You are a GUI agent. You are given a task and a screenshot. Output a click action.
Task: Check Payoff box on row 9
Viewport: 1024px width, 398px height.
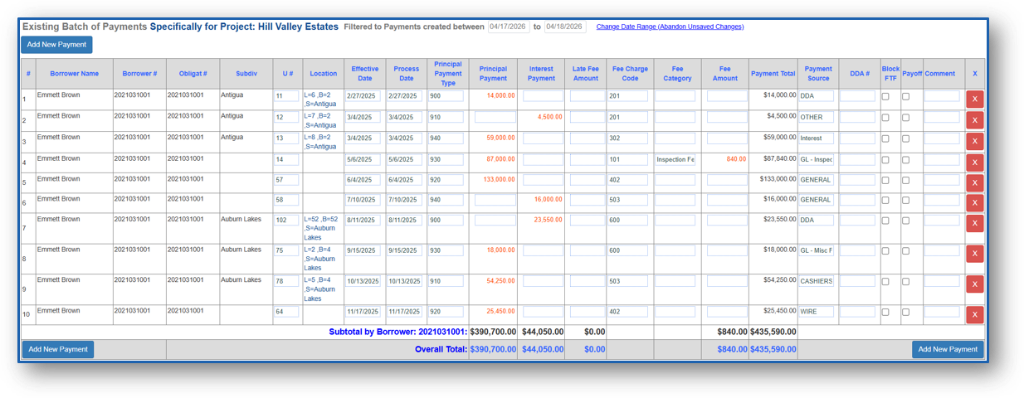click(x=906, y=282)
